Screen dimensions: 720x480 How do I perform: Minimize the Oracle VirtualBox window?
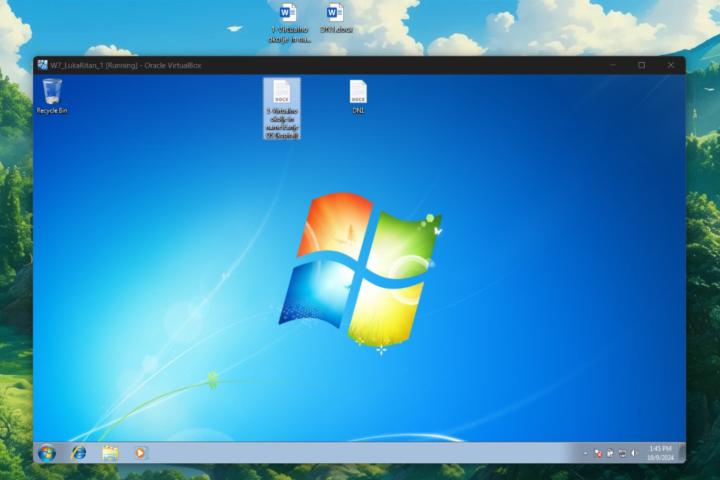tap(613, 65)
